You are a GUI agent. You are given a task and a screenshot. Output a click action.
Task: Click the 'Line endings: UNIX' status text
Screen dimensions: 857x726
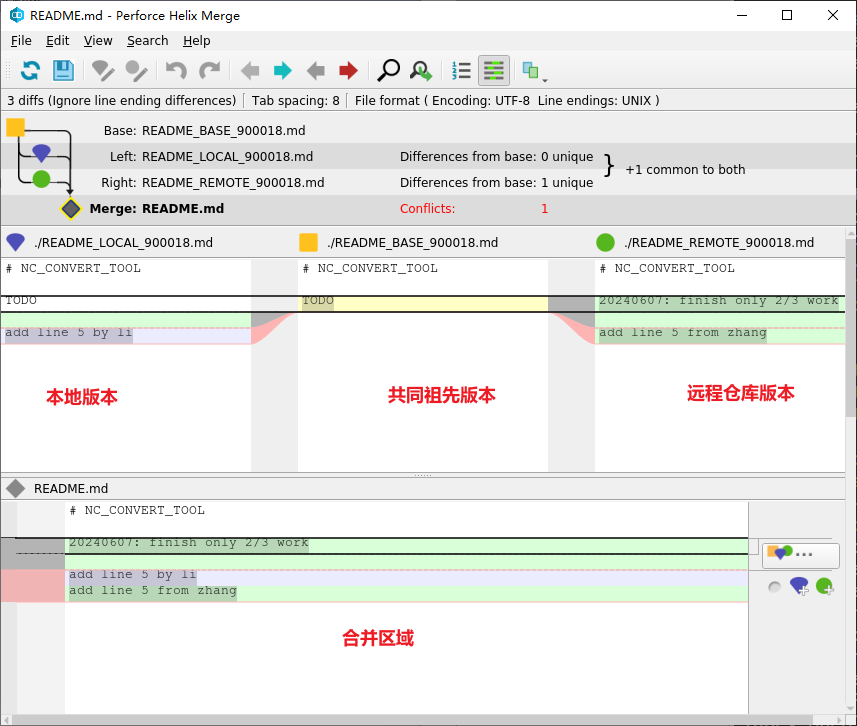pyautogui.click(x=595, y=101)
